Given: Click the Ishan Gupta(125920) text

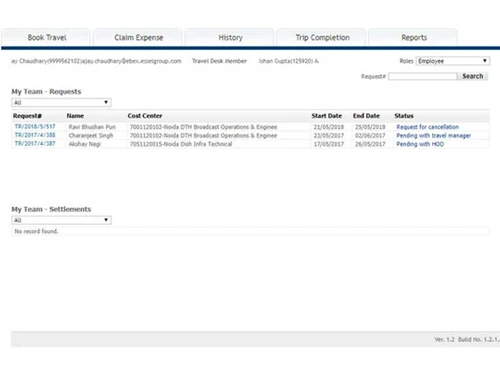Looking at the screenshot, I should click(x=286, y=61).
